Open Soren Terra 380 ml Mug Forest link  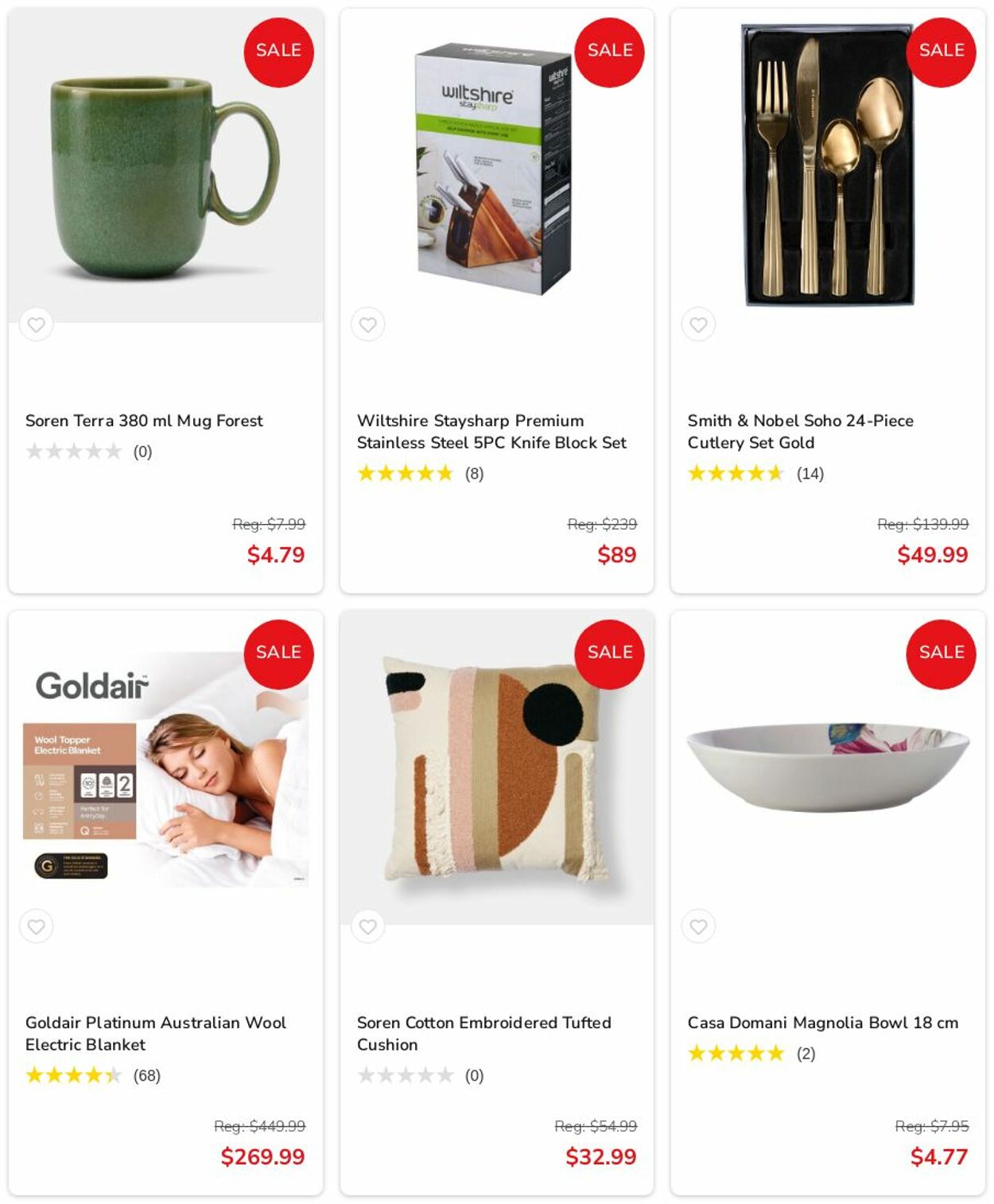tap(144, 421)
